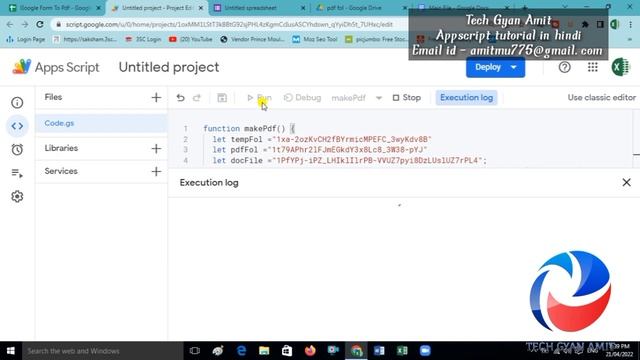Reload the page in Chrome
This screenshot has height=360, width=640.
(x=40, y=24)
